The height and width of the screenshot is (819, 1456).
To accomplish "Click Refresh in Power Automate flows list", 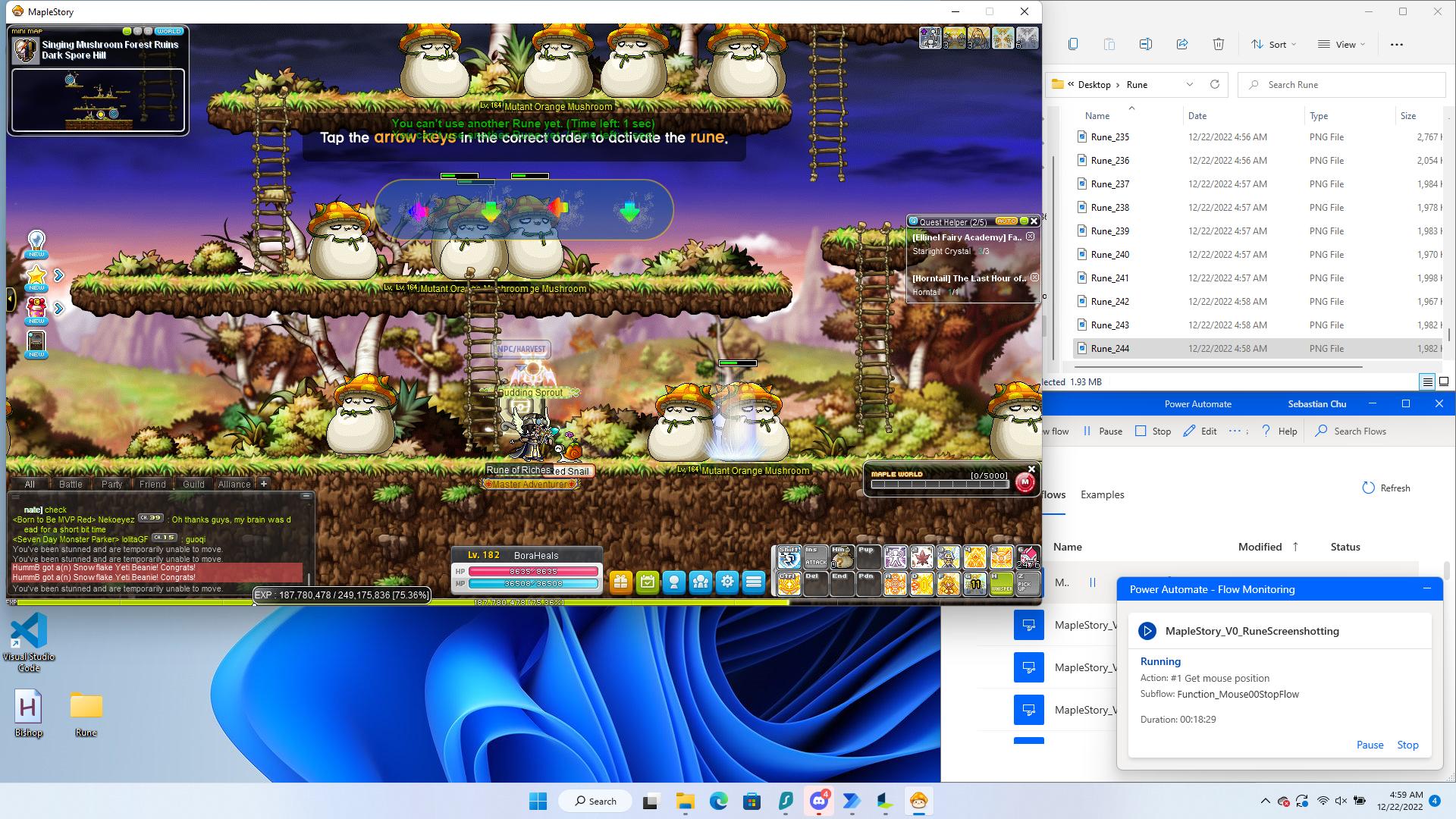I will [1386, 488].
